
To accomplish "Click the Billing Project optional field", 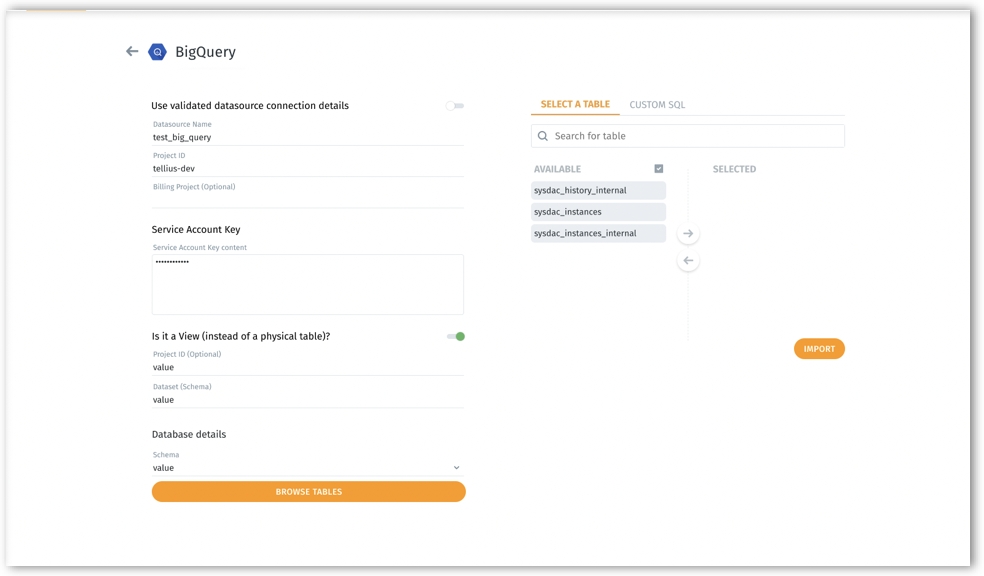I will click(307, 199).
